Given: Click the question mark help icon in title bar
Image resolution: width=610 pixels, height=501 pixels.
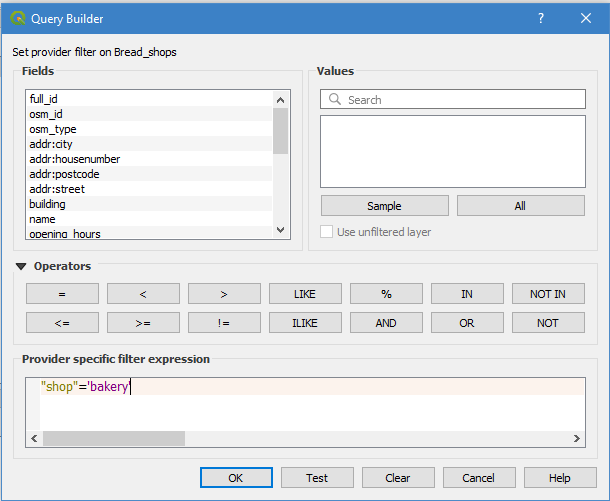Looking at the screenshot, I should click(541, 19).
